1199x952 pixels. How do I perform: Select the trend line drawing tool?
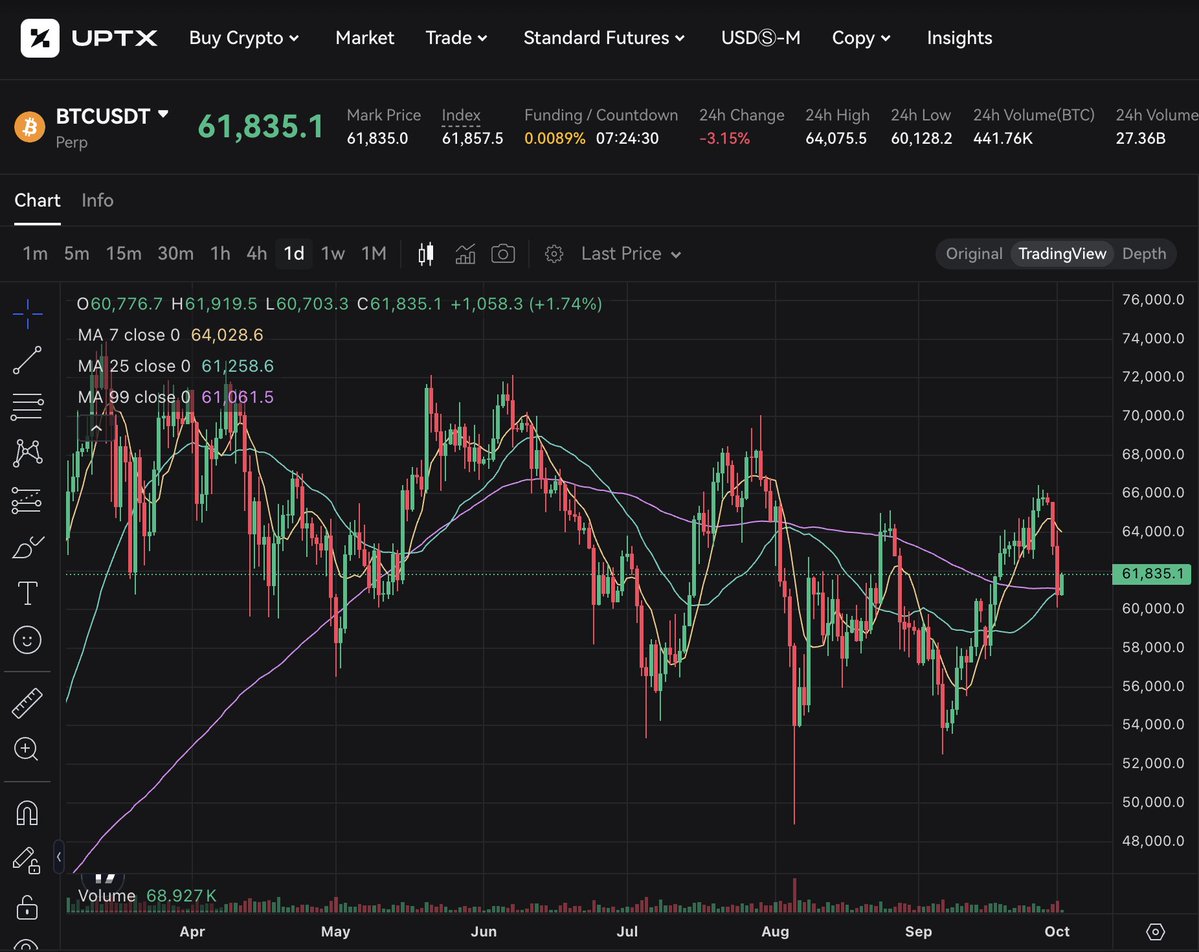[27, 360]
